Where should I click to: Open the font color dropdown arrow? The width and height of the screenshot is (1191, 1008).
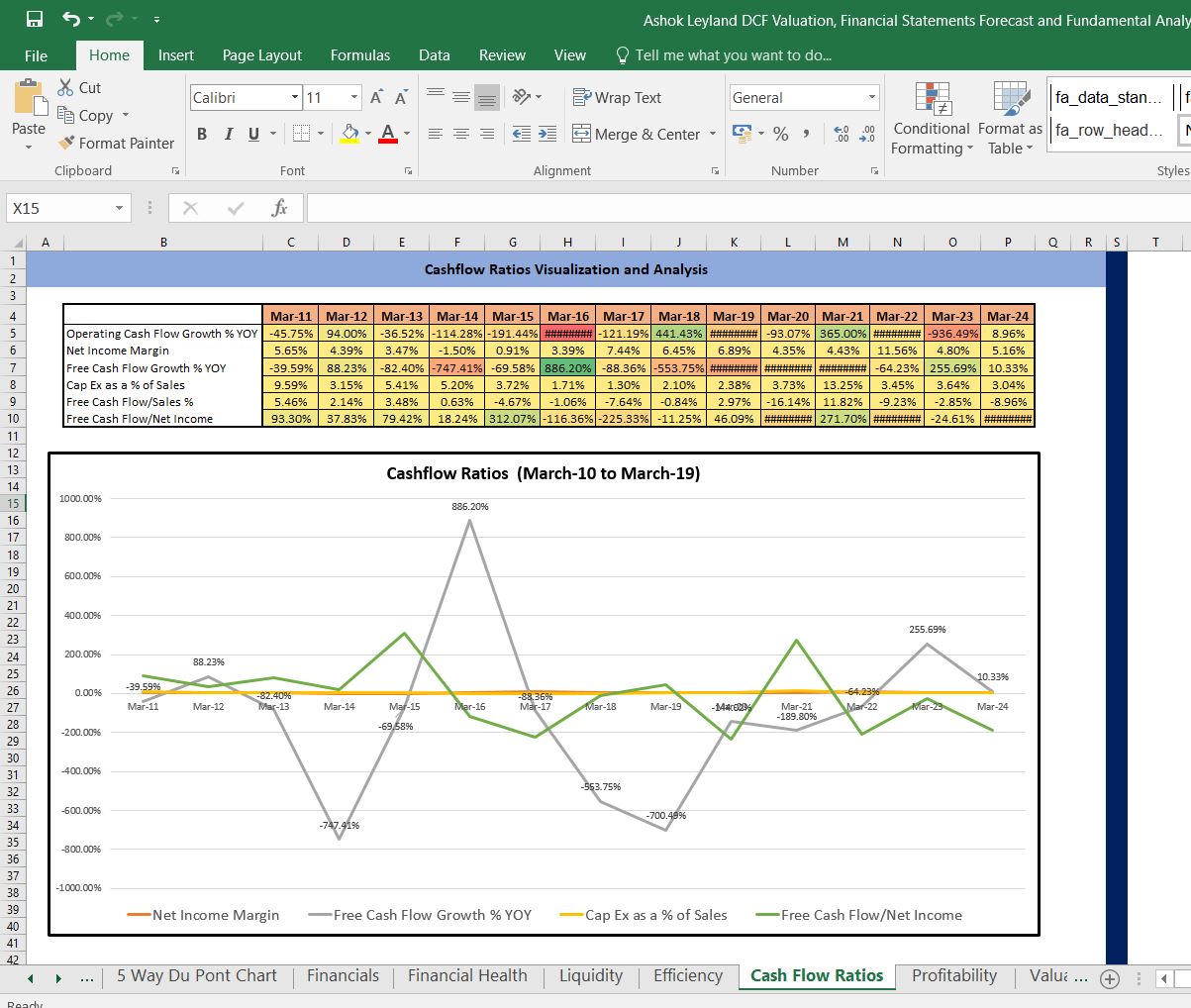(406, 134)
